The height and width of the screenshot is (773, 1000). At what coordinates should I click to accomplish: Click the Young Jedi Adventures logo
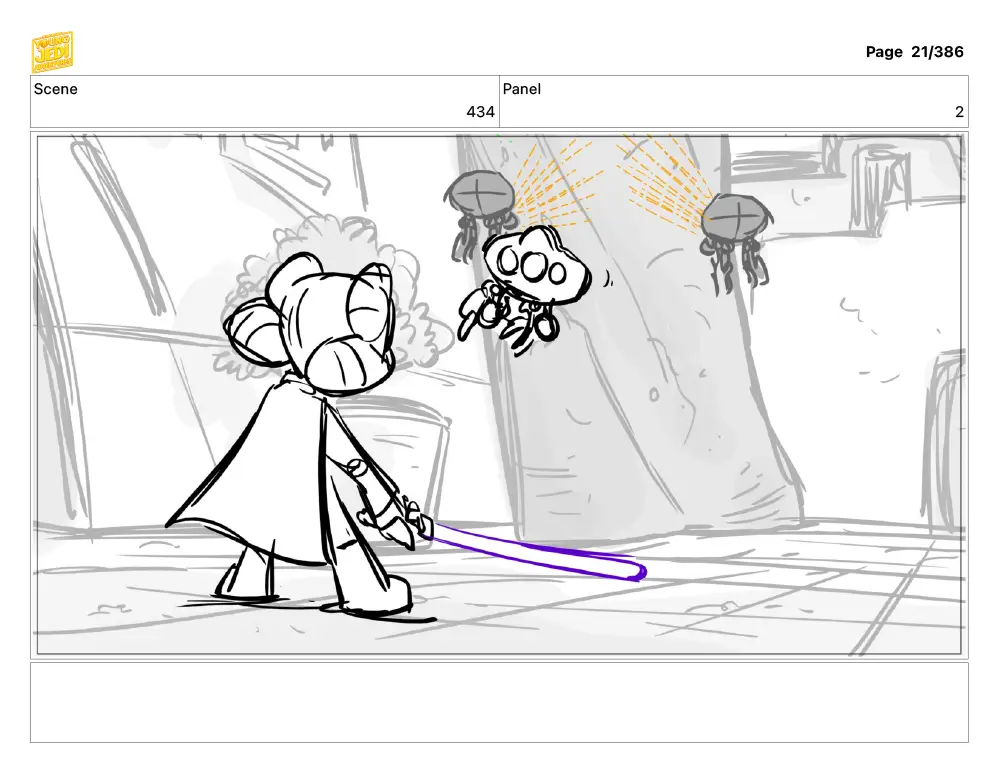[x=52, y=52]
